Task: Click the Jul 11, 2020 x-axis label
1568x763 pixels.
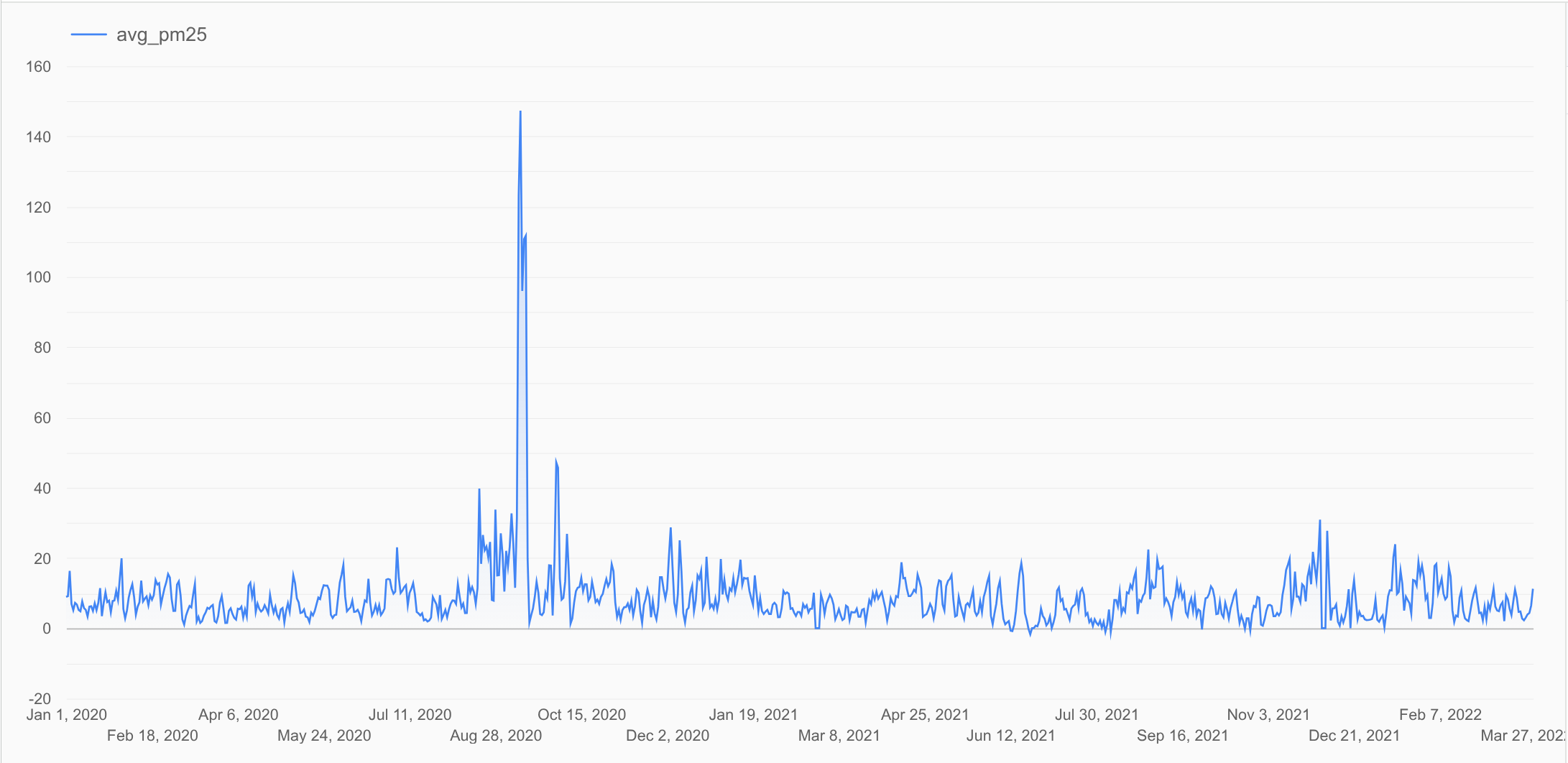Action: [x=410, y=715]
